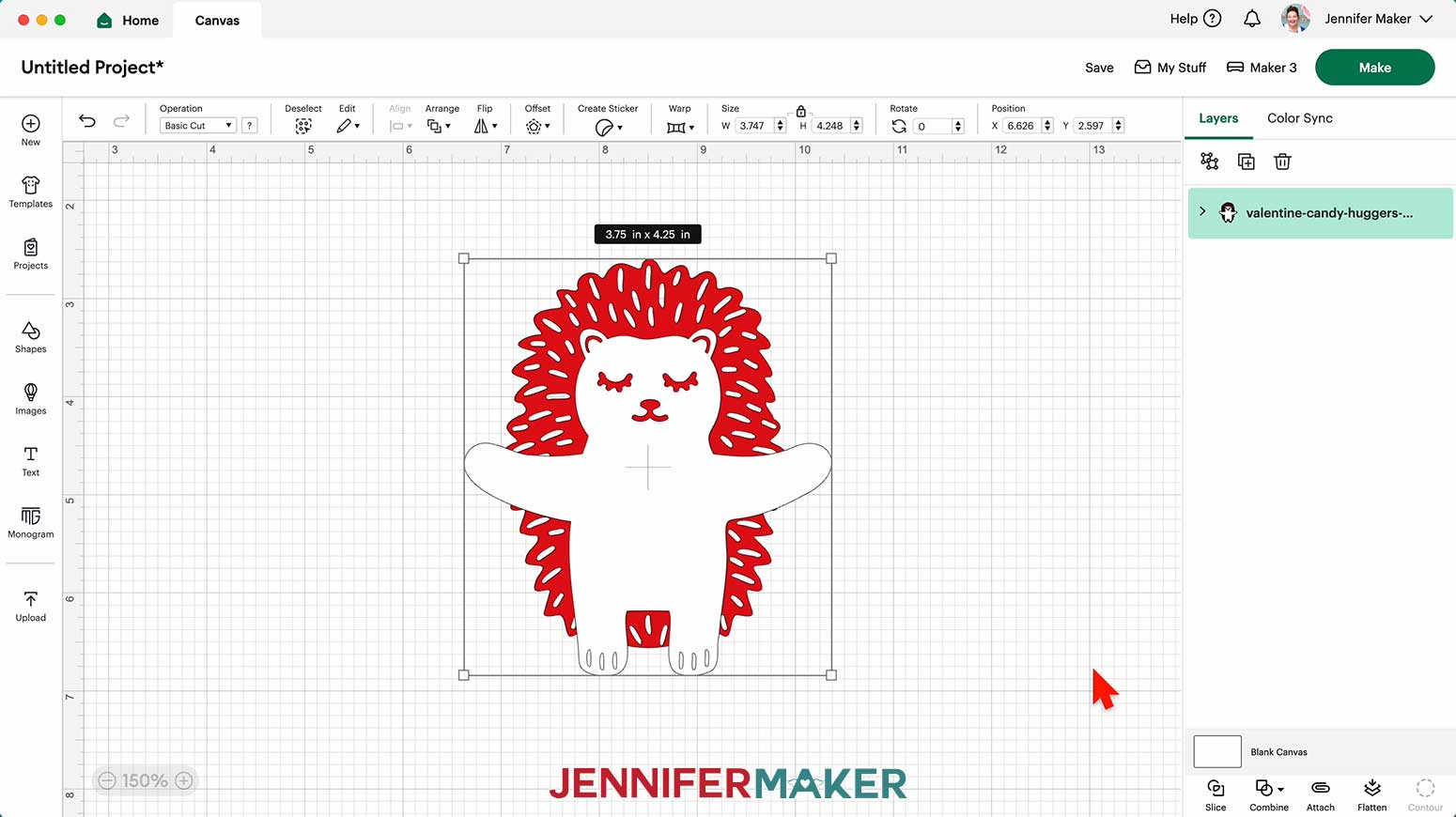Open the Images library

[x=31, y=399]
